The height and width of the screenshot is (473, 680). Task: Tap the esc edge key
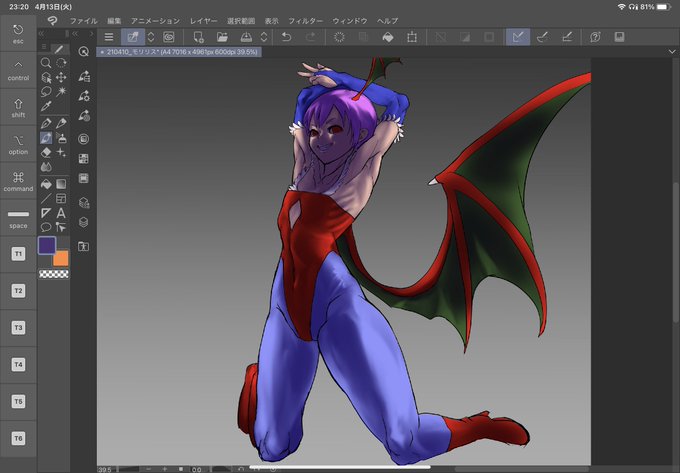(18, 33)
